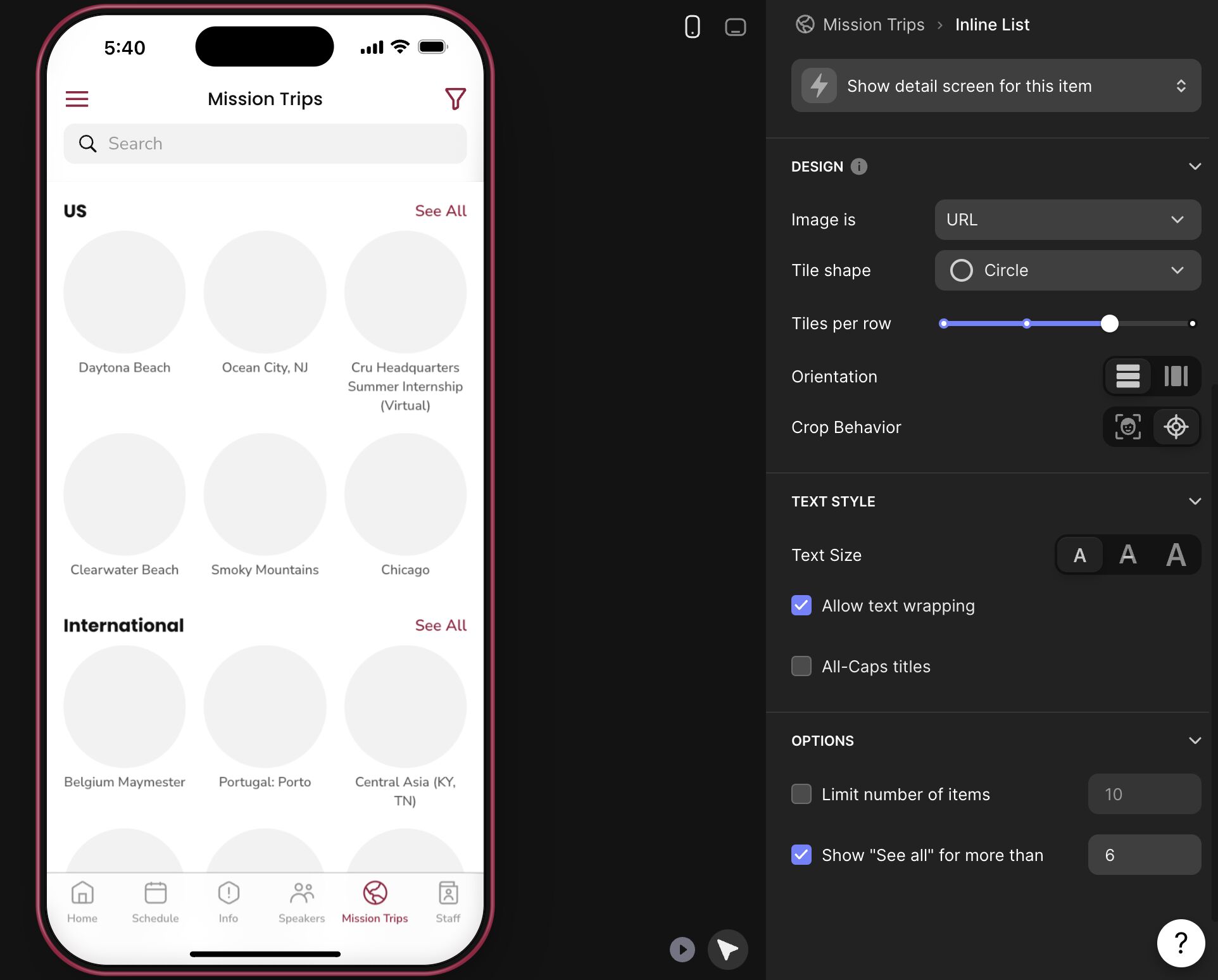Click the Tiles per row slider handle
The height and width of the screenshot is (980, 1218).
(x=1109, y=324)
